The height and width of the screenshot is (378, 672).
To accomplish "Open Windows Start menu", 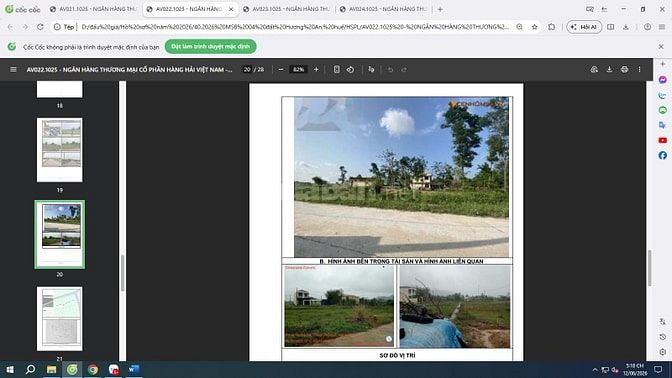I will point(10,369).
